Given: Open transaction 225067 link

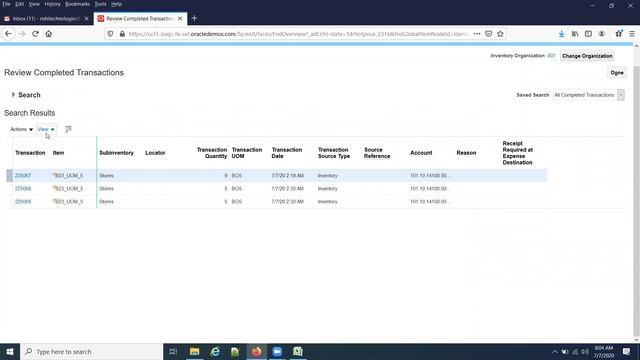Looking at the screenshot, I should (23, 176).
